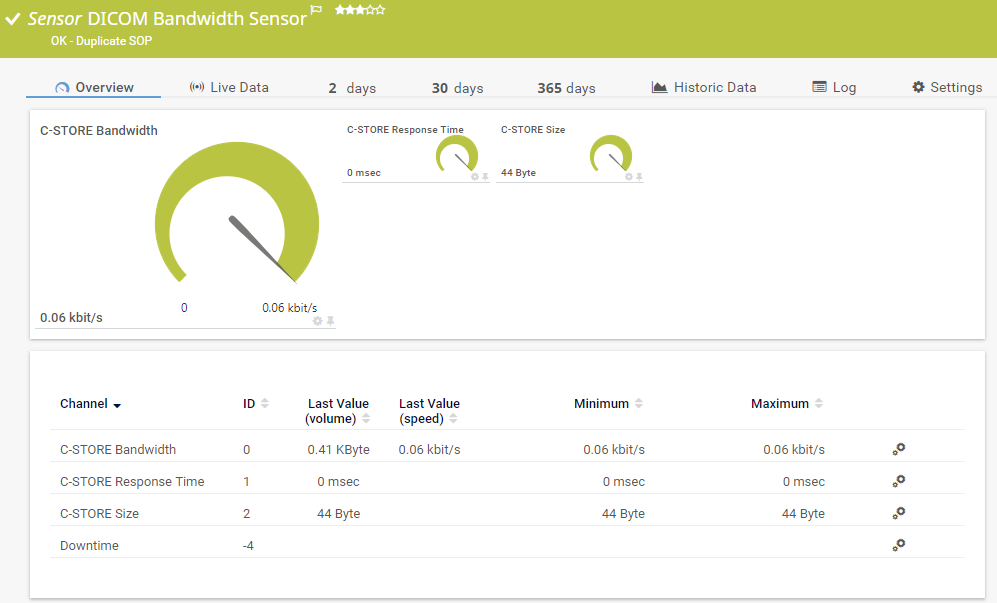The width and height of the screenshot is (997, 603).
Task: Open settings gear for C-STORE Bandwidth gauge
Action: click(318, 321)
